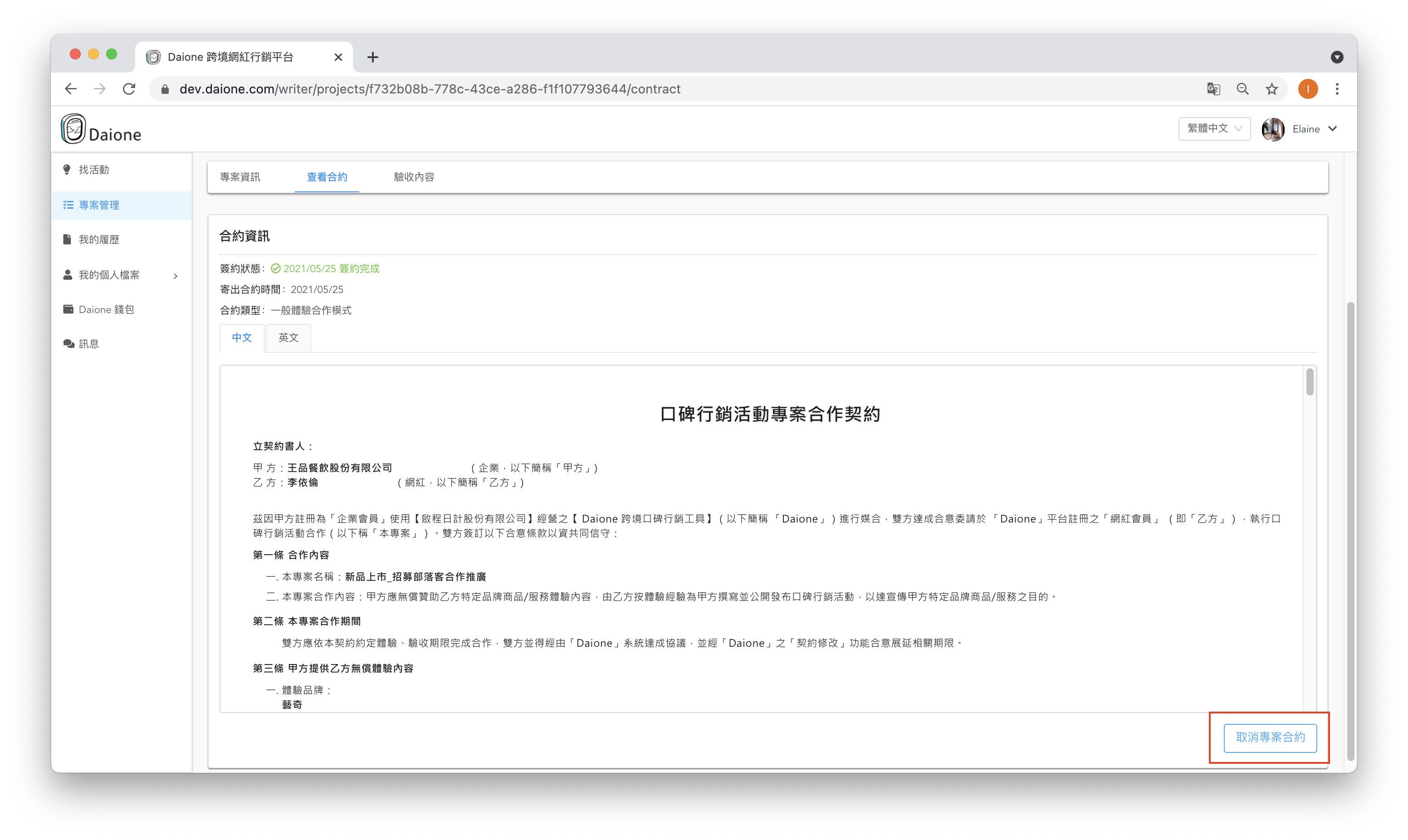The width and height of the screenshot is (1408, 840).
Task: Click the 第二條 本專案合作期間 heading
Action: [307, 621]
